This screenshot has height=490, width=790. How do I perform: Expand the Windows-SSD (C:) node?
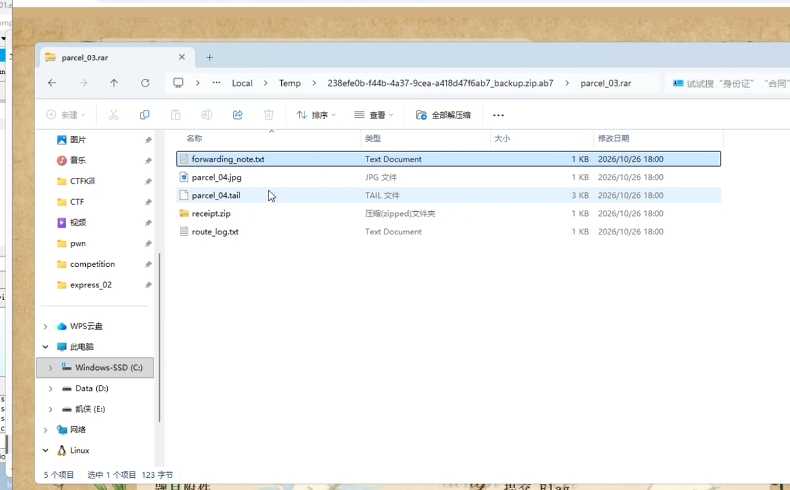(x=50, y=368)
